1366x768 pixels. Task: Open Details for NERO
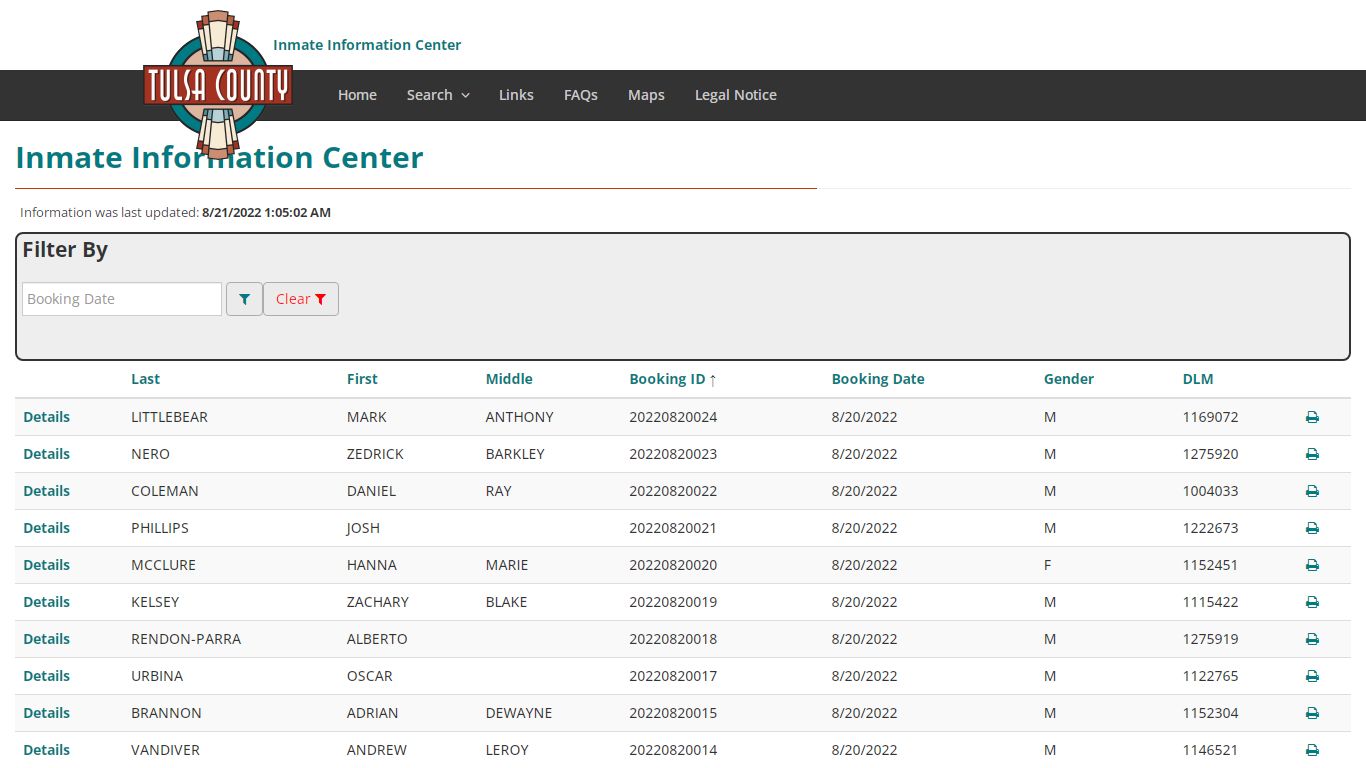click(x=47, y=454)
